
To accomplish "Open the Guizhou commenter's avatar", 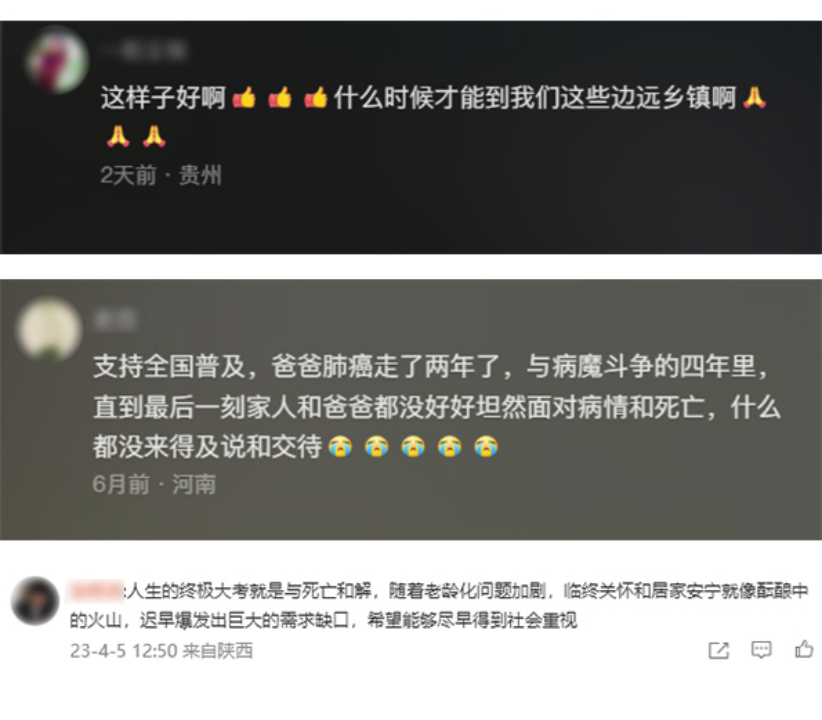I will (x=58, y=60).
